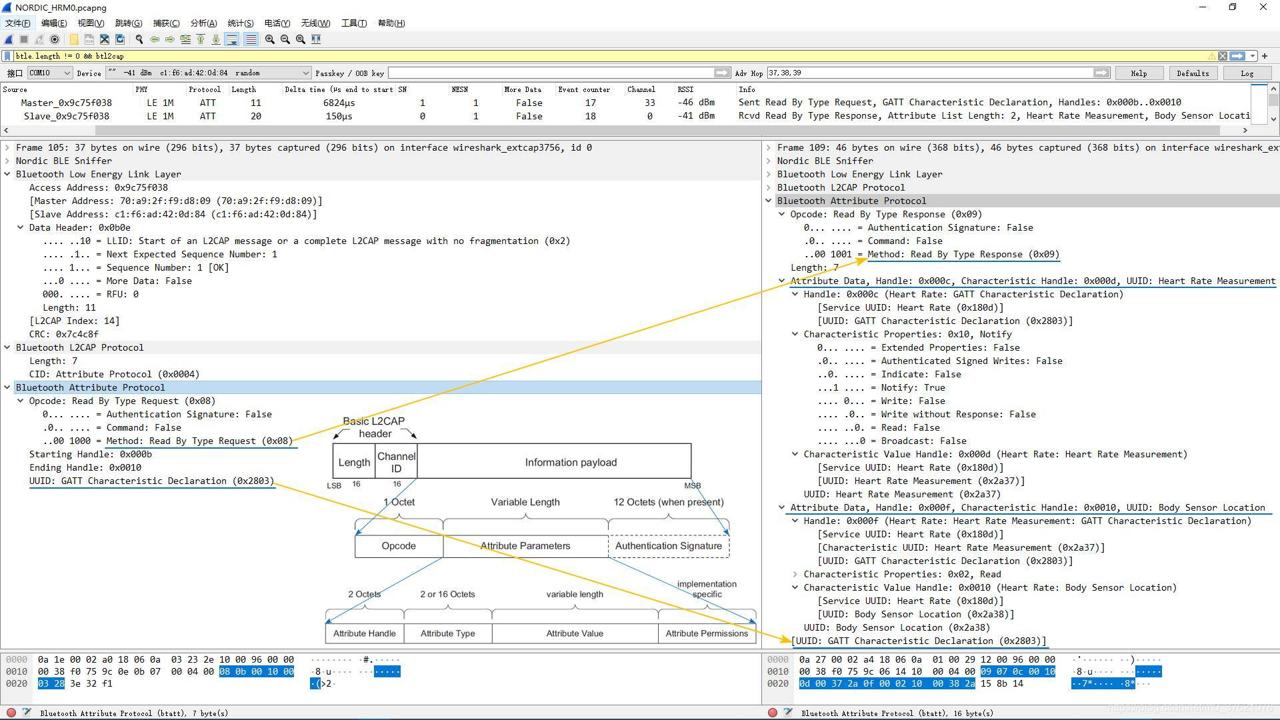Open the 接口 COM10 interface dropdown
This screenshot has height=720, width=1280.
tap(49, 73)
